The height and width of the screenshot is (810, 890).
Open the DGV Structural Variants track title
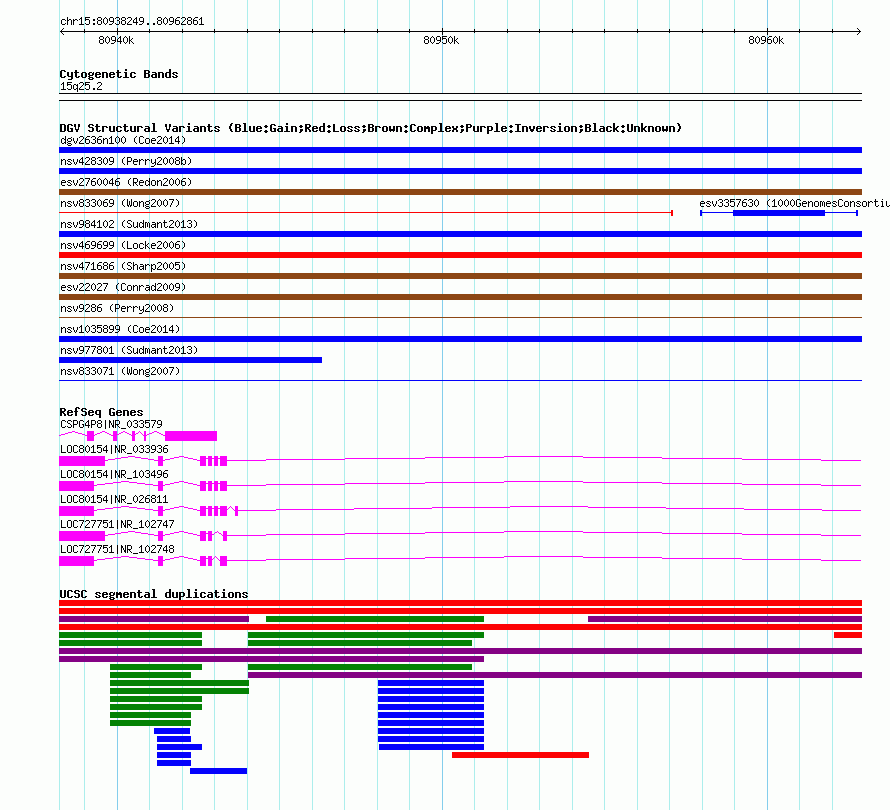point(371,128)
